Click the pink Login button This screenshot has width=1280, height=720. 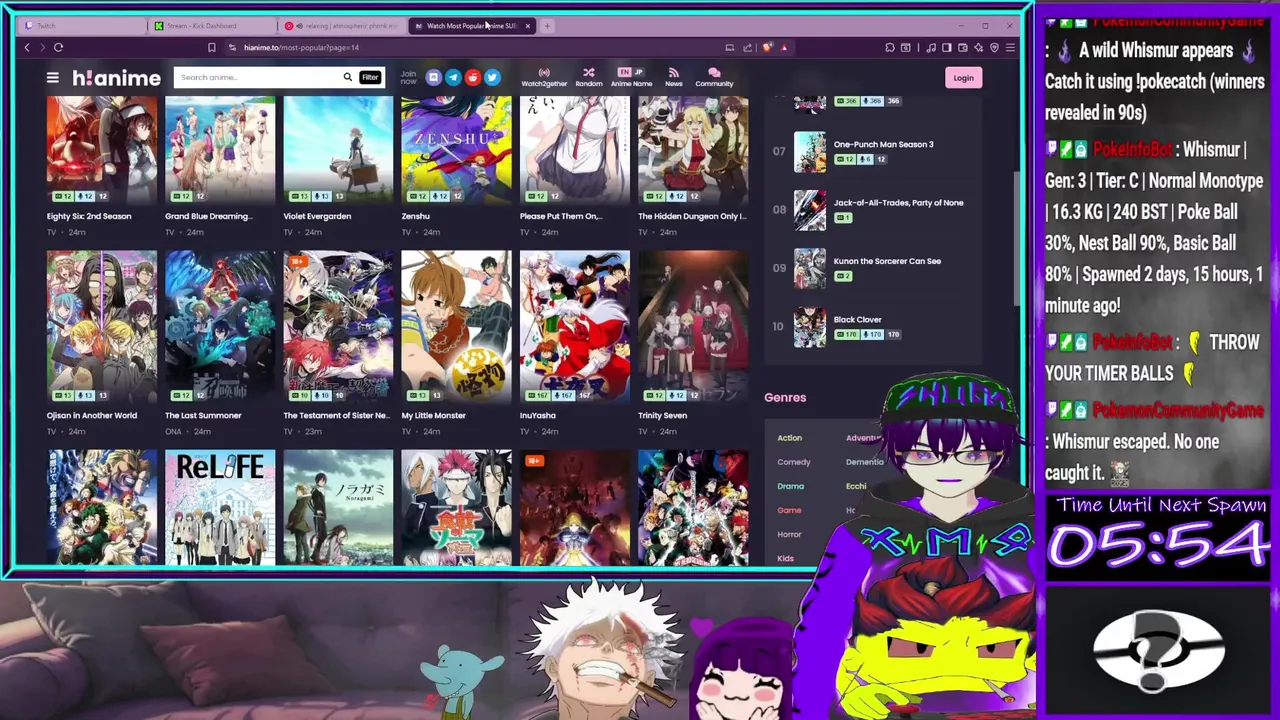pyautogui.click(x=963, y=77)
